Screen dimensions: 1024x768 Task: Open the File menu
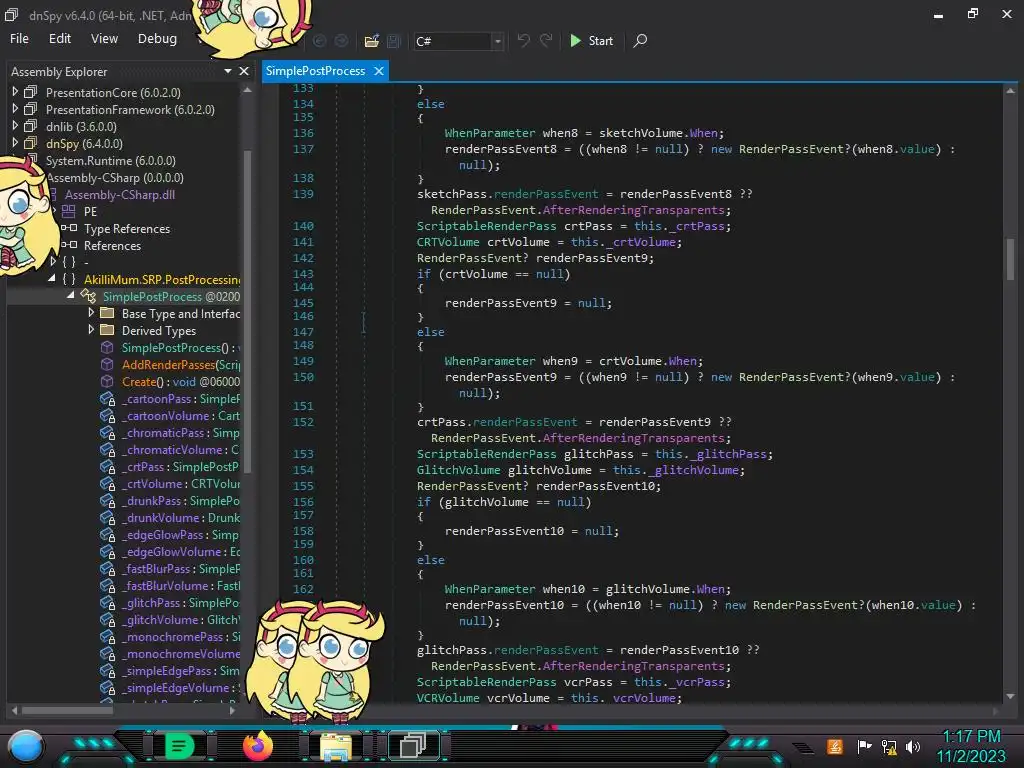[x=19, y=39]
